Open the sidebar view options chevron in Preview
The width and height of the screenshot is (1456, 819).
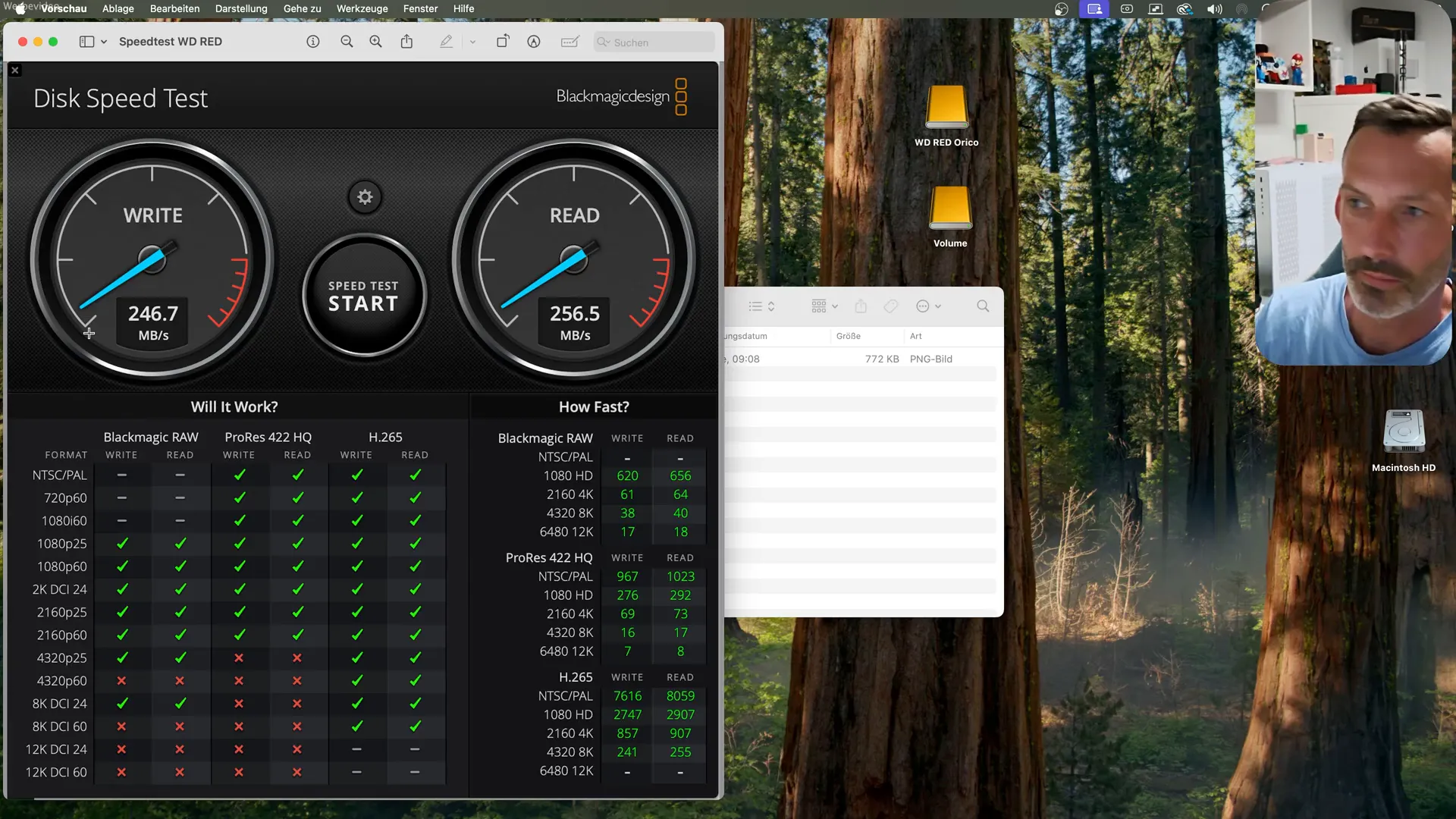click(x=104, y=42)
